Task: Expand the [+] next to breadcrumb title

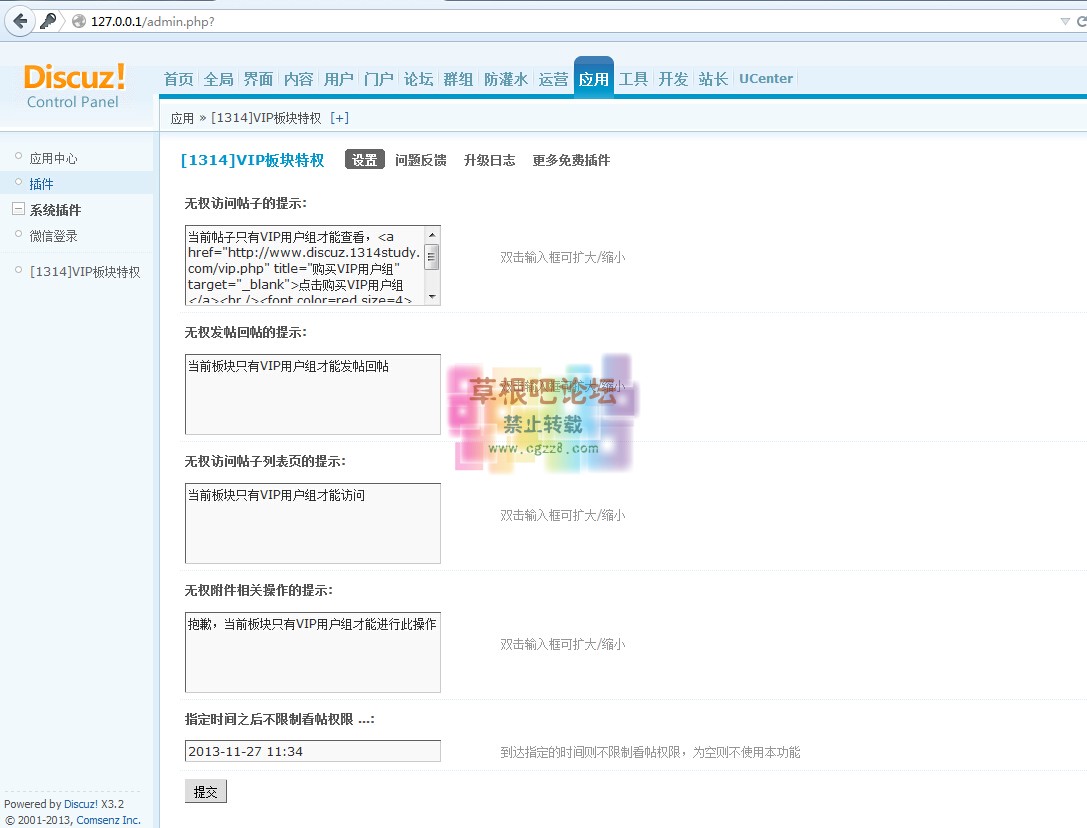Action: [339, 116]
